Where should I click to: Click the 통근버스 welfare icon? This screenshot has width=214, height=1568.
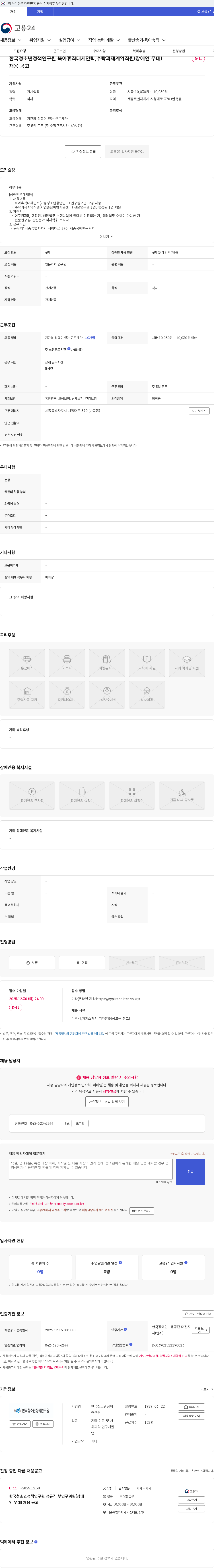27,663
